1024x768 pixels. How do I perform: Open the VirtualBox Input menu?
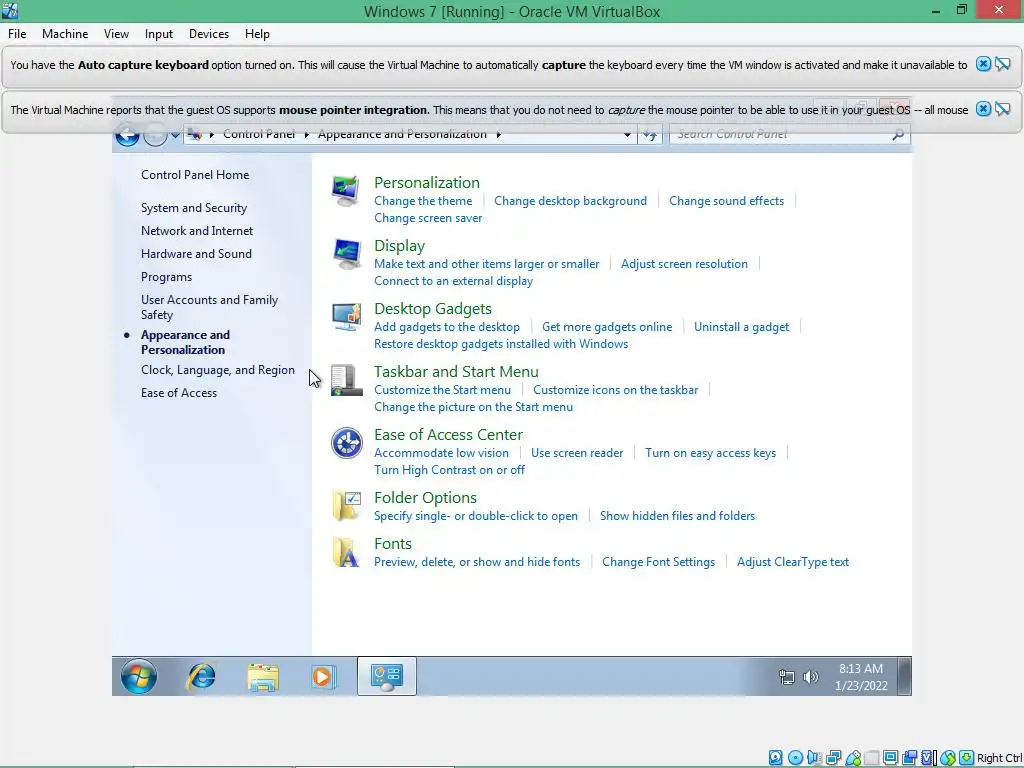pos(159,34)
